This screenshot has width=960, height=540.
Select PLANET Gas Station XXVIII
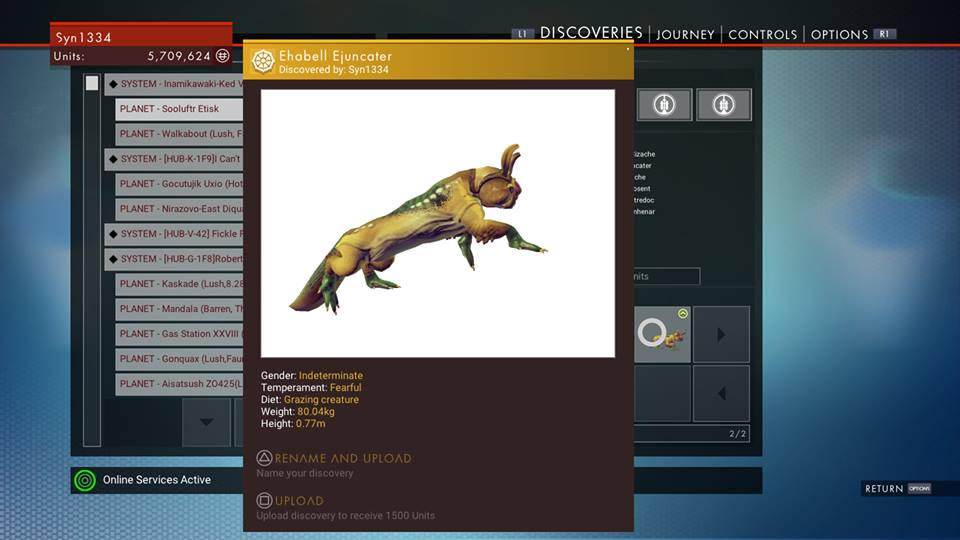(x=179, y=334)
